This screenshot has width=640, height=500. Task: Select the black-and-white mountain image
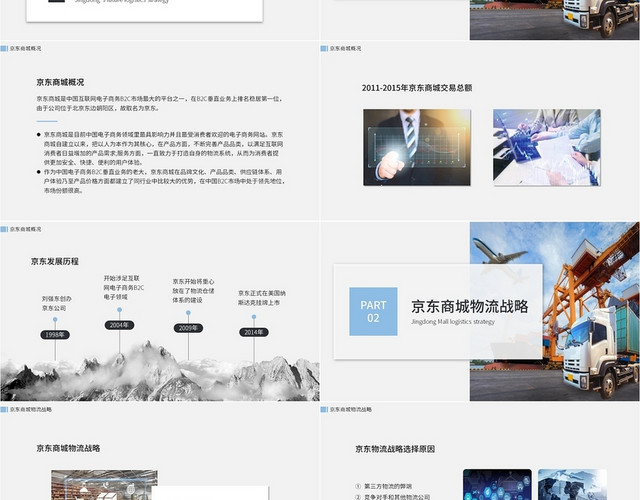click(160, 371)
